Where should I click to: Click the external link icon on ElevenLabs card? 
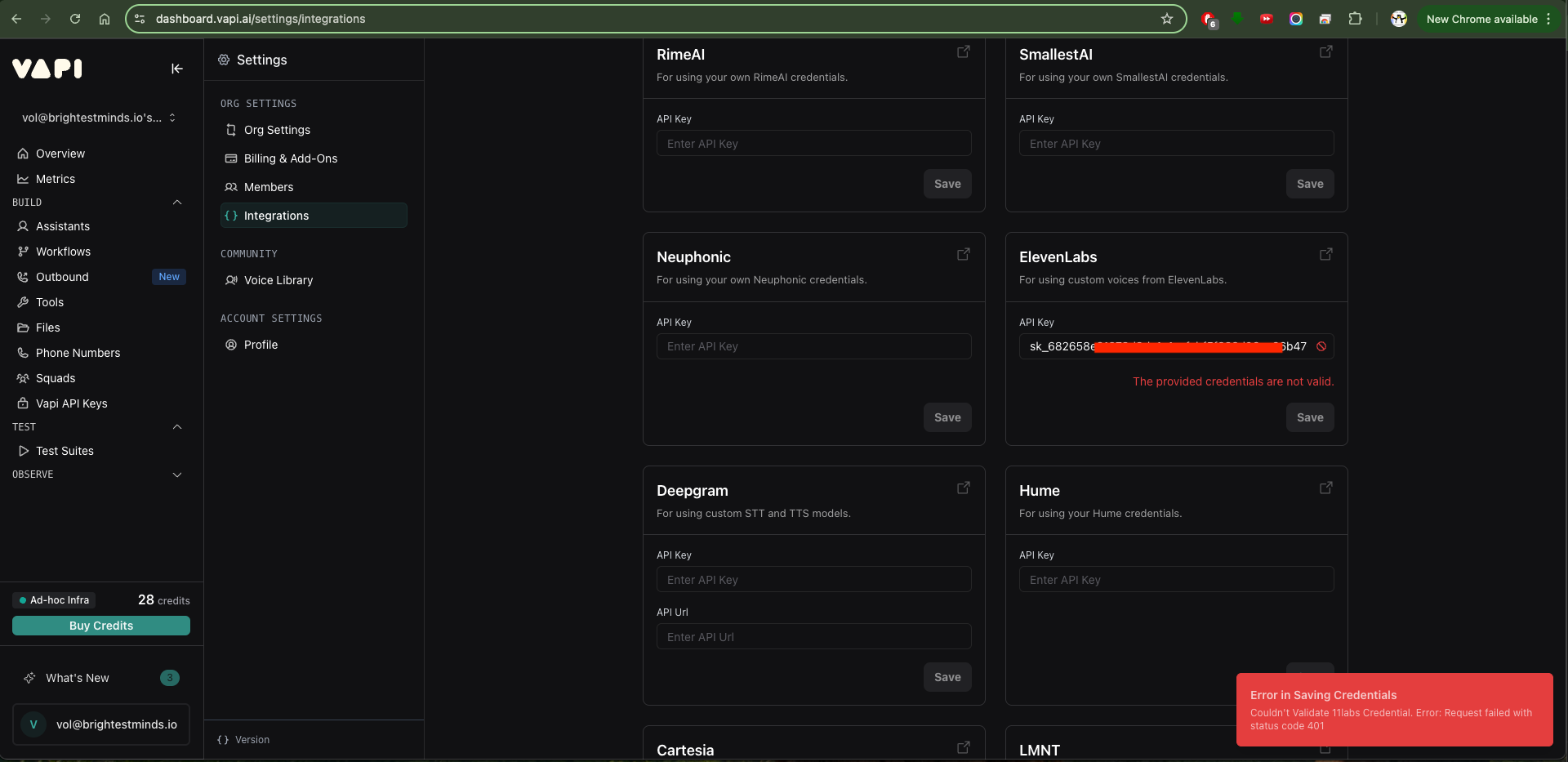click(1325, 254)
